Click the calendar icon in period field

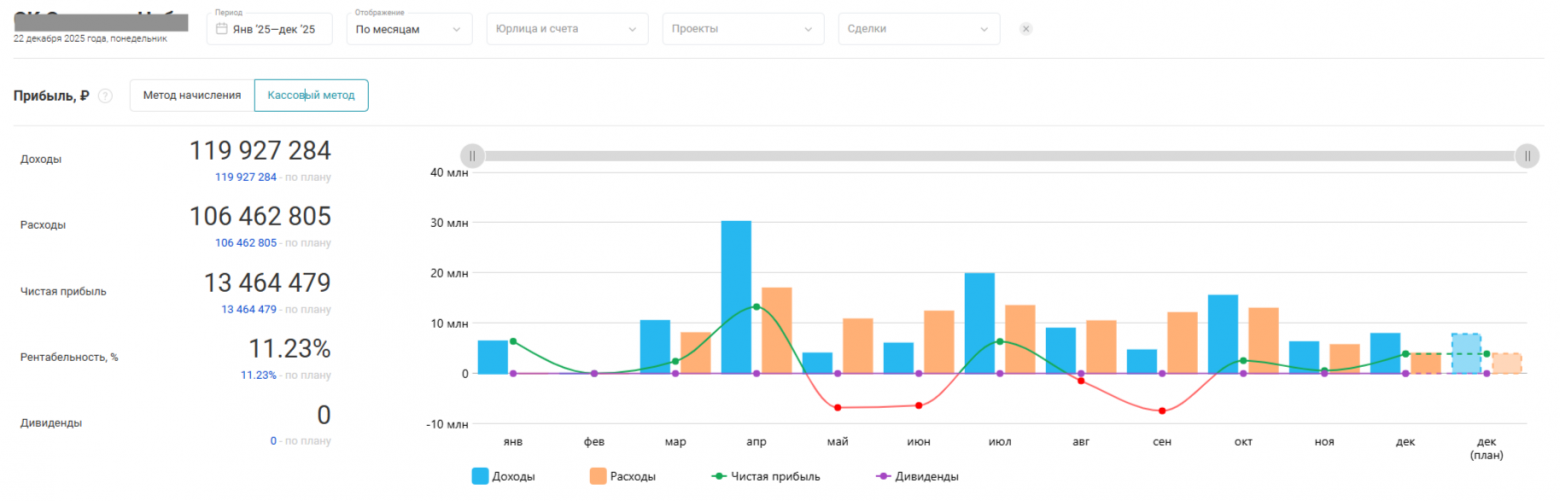tap(222, 29)
